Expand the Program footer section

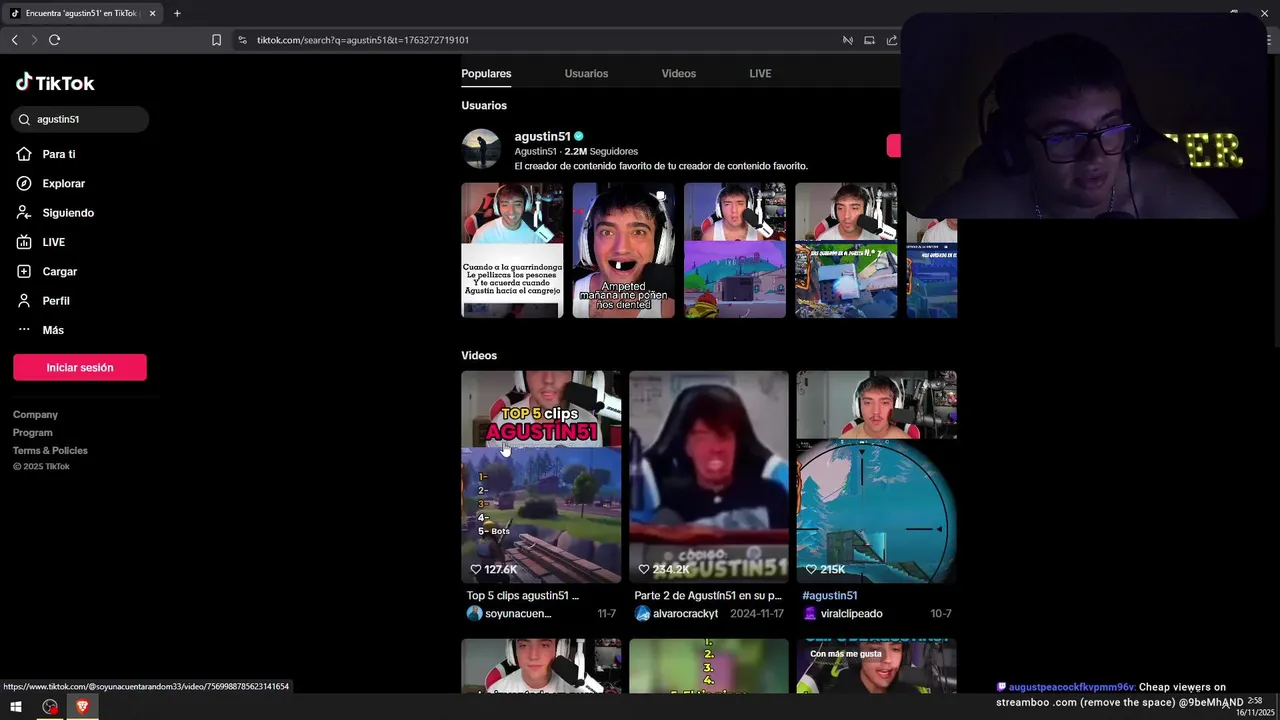click(33, 432)
